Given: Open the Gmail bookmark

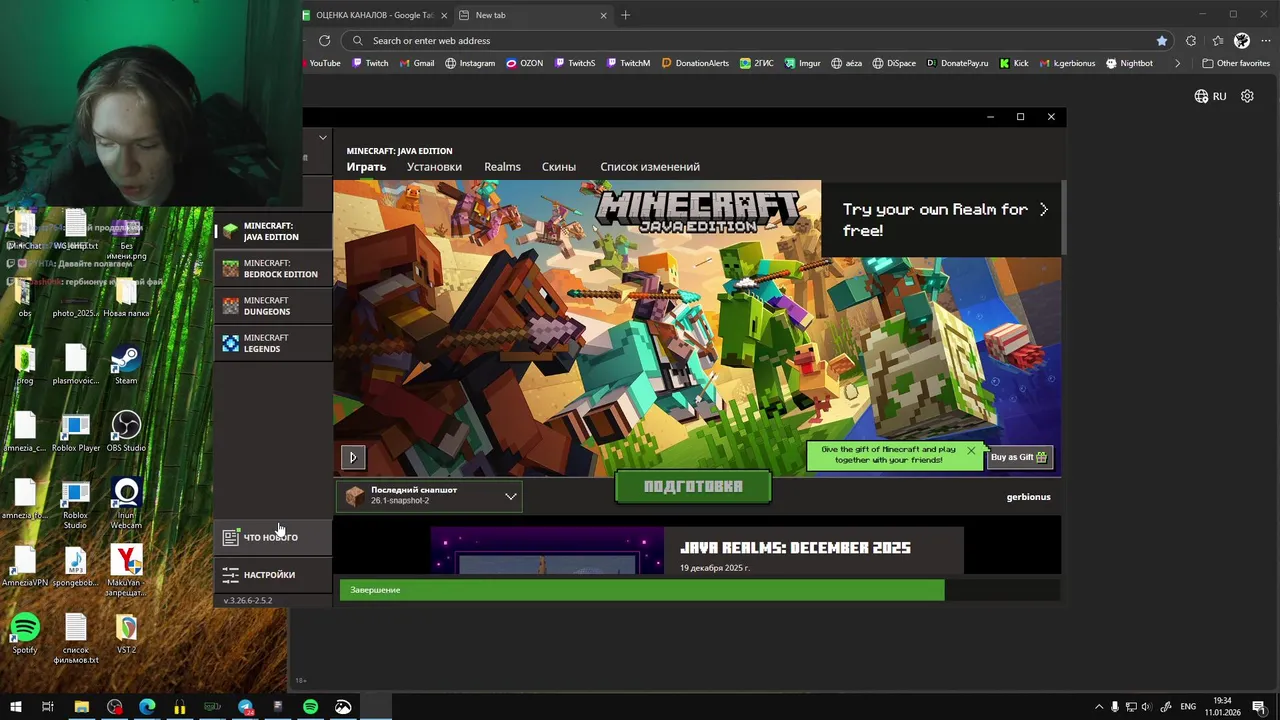Looking at the screenshot, I should pyautogui.click(x=417, y=63).
